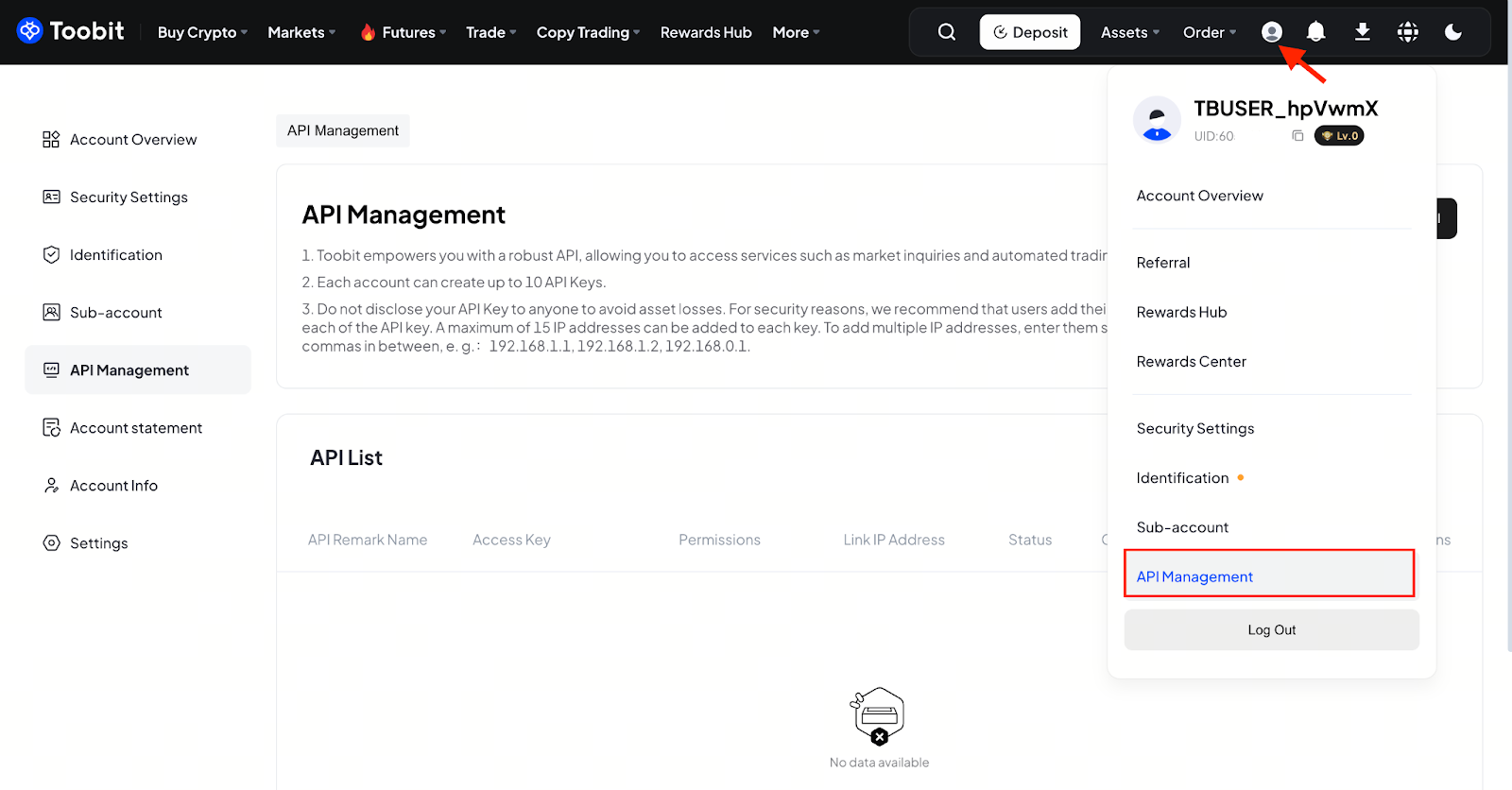Click the Settings gear sidebar icon
This screenshot has width=1512, height=790.
(51, 543)
